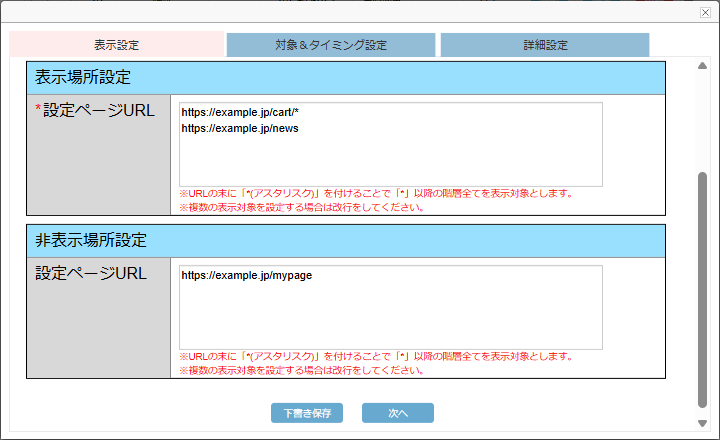Click the scrollbar track above the thumb
This screenshot has width=720, height=440.
tap(702, 120)
